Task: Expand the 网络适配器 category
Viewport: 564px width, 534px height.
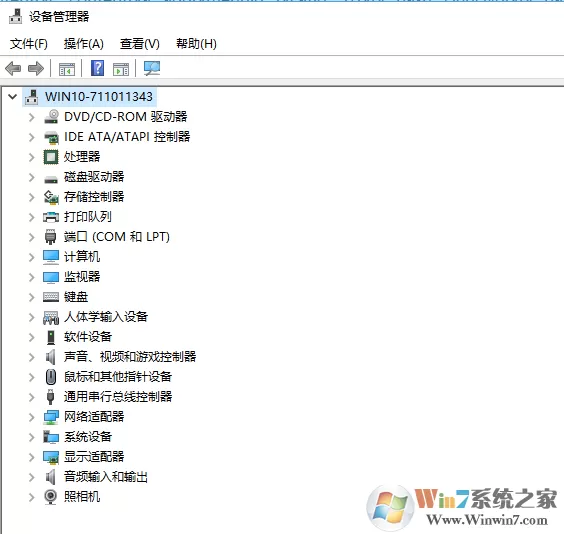Action: pos(32,417)
